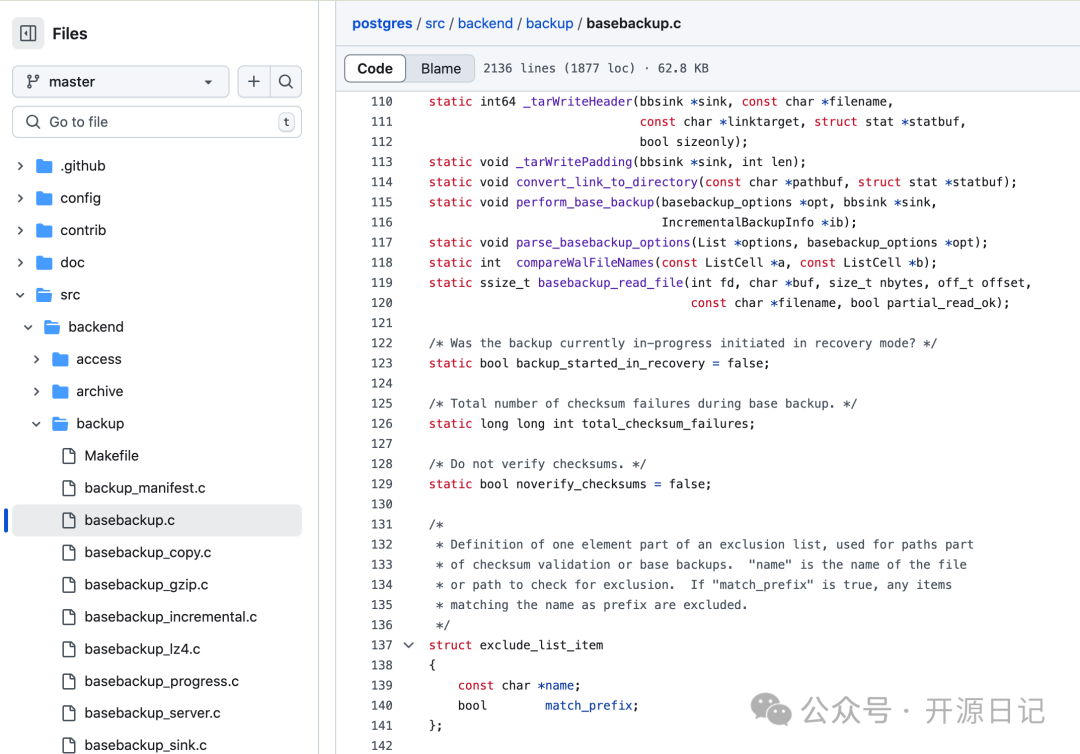
Task: Click the backup_manifest.c file icon
Action: [x=69, y=488]
